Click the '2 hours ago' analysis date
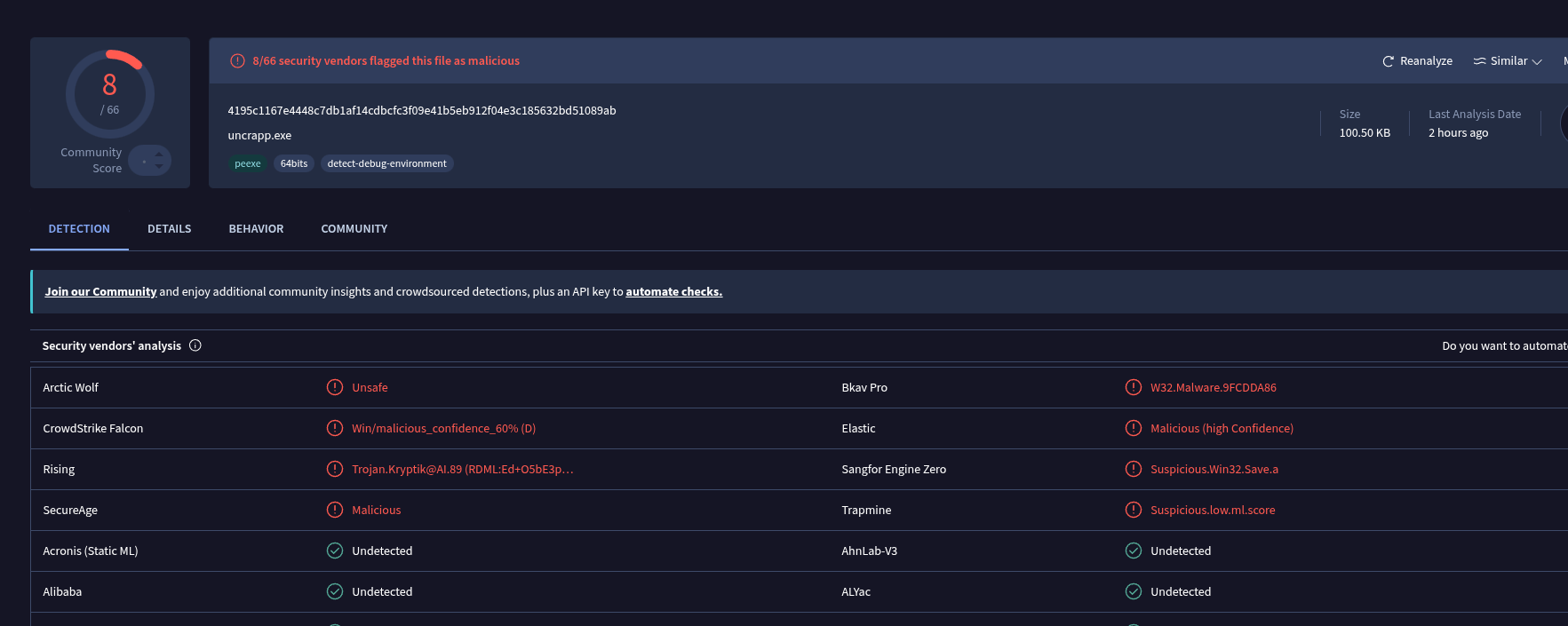1568x626 pixels. tap(1458, 133)
